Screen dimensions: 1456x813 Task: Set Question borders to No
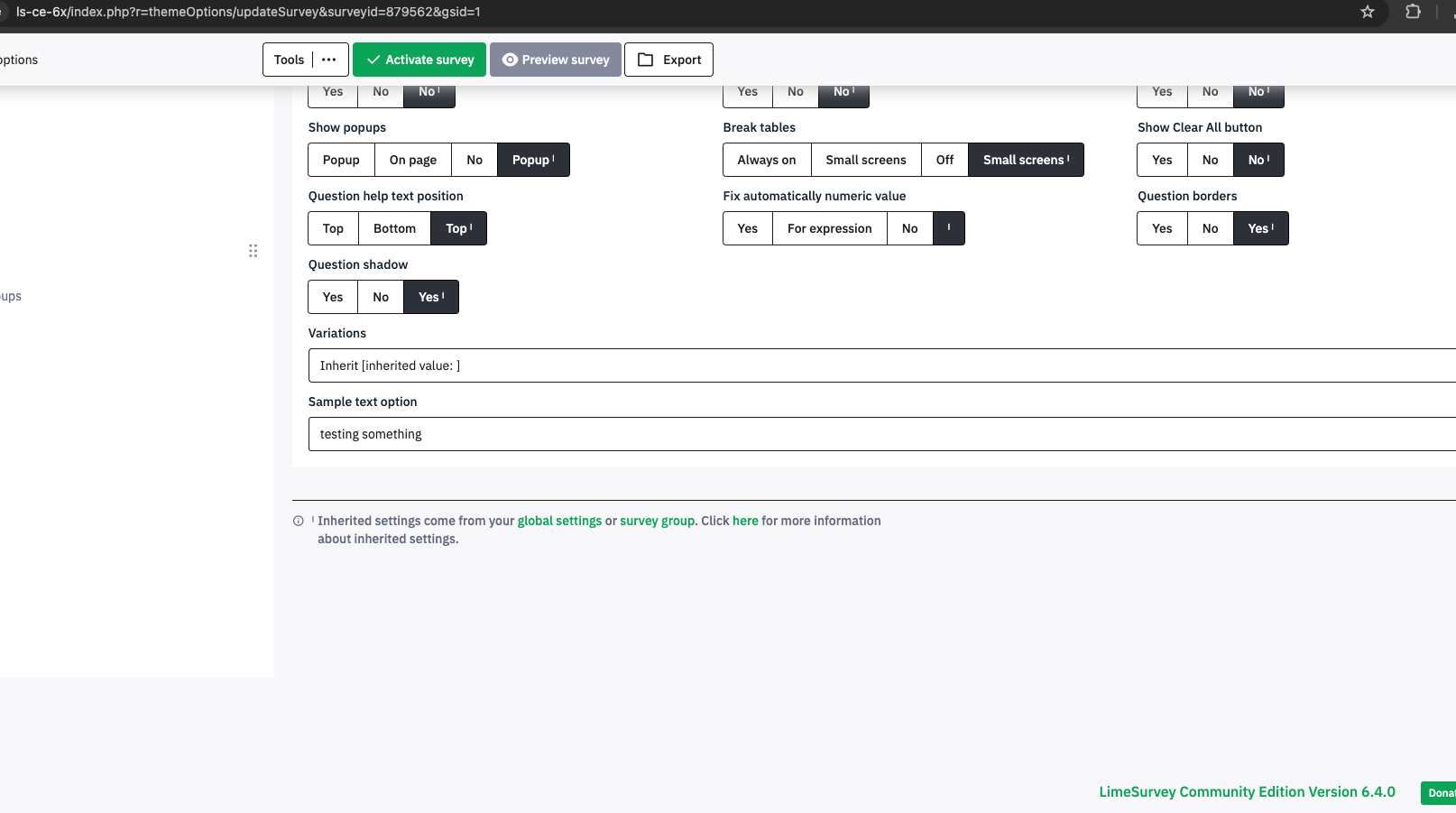[x=1210, y=228]
